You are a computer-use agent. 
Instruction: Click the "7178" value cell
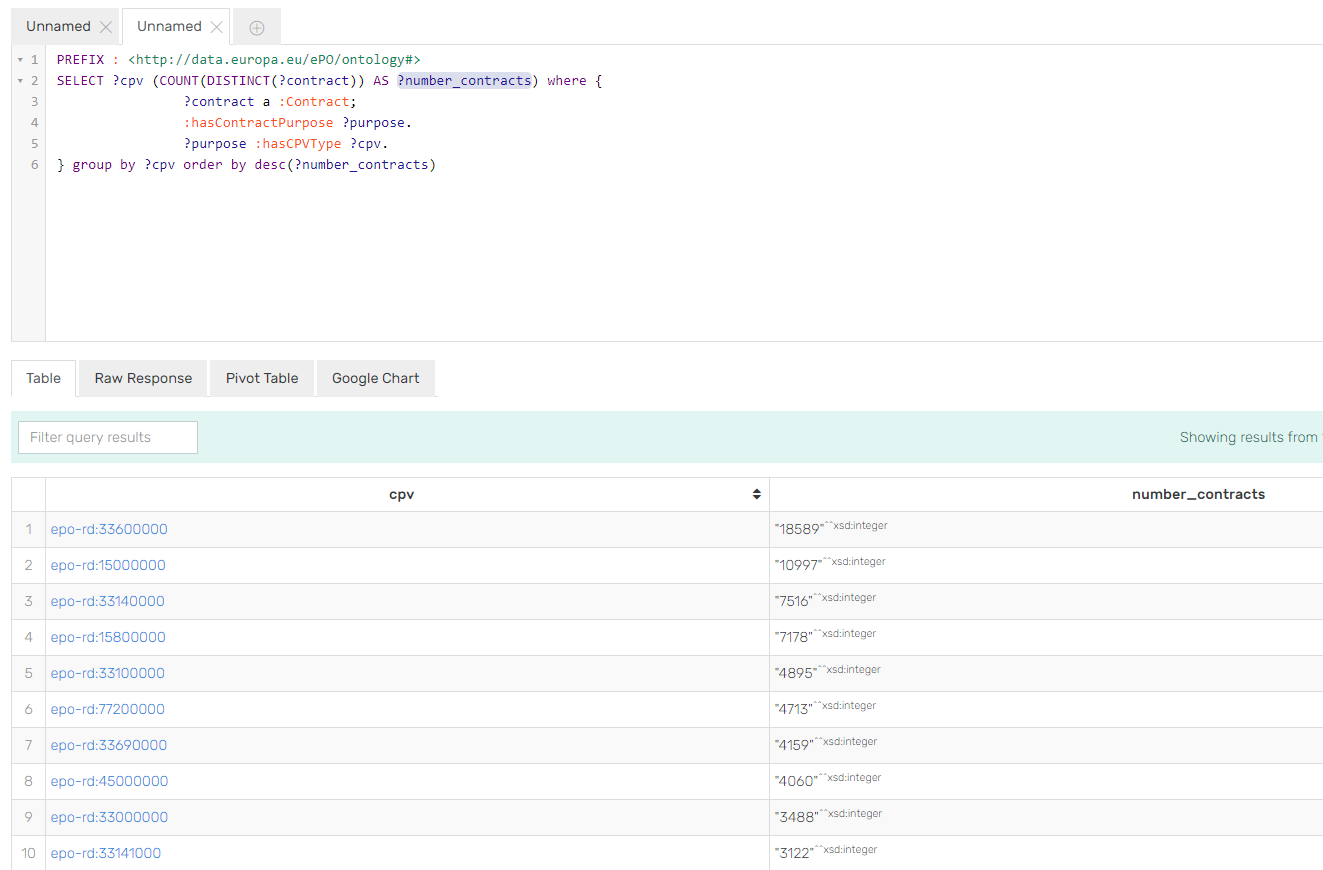[x=1046, y=637]
